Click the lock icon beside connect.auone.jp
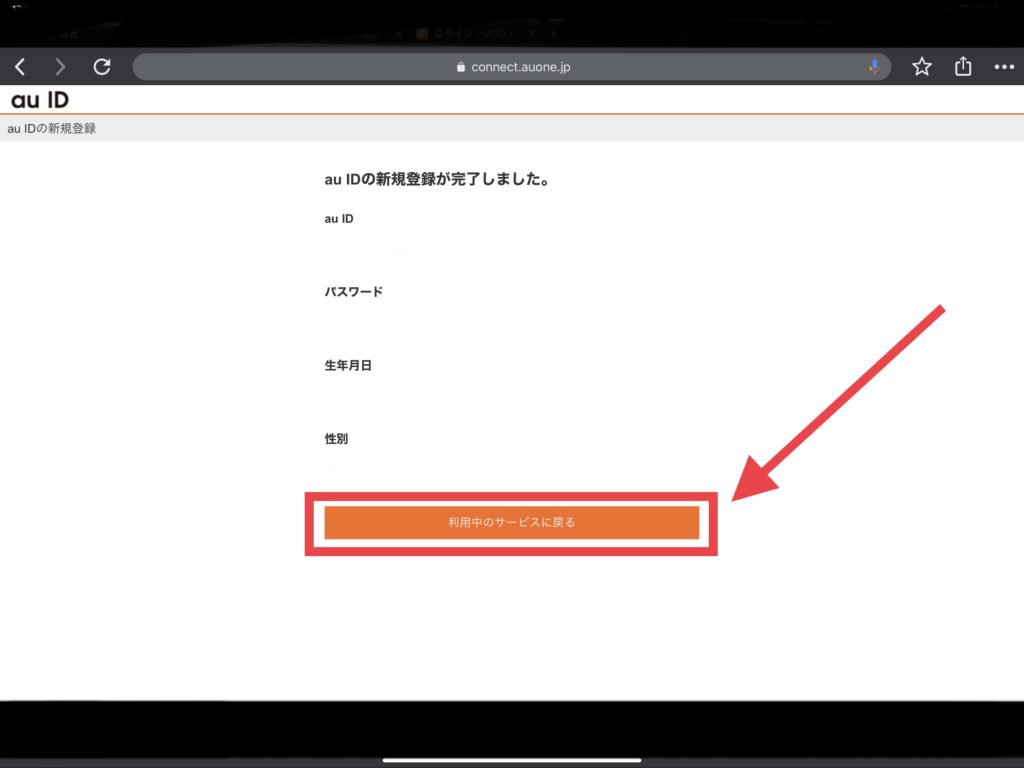This screenshot has height=768, width=1024. 460,67
